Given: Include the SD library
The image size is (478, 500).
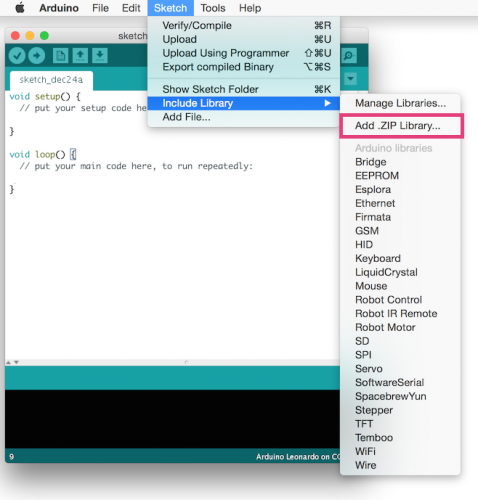Looking at the screenshot, I should coord(400,341).
